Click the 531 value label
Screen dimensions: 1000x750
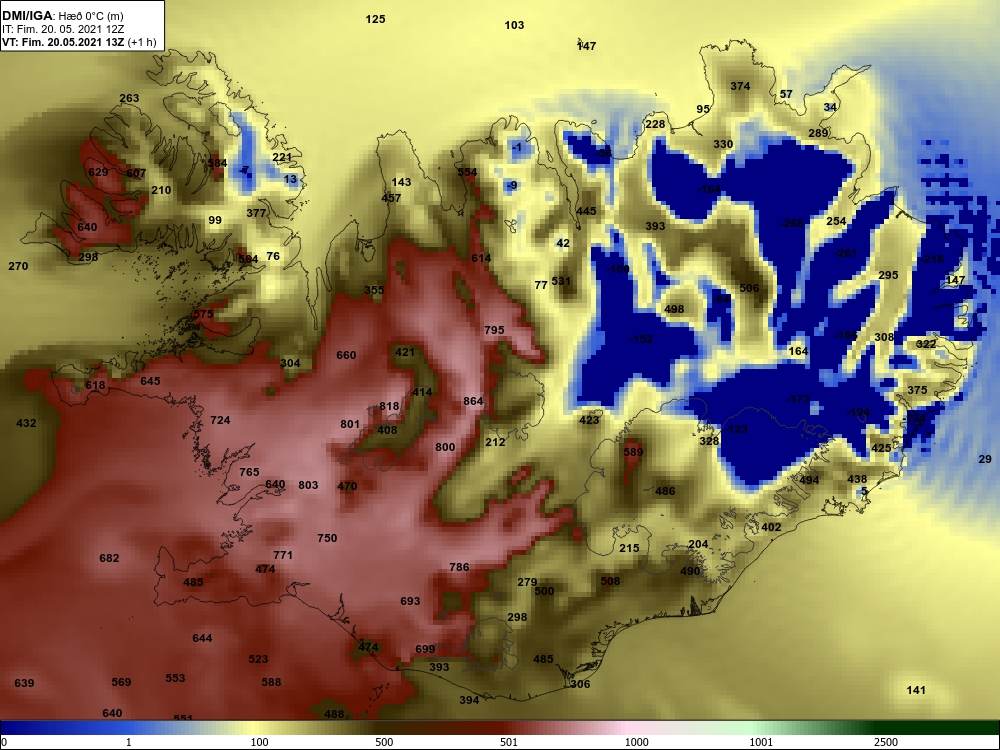[x=561, y=281]
